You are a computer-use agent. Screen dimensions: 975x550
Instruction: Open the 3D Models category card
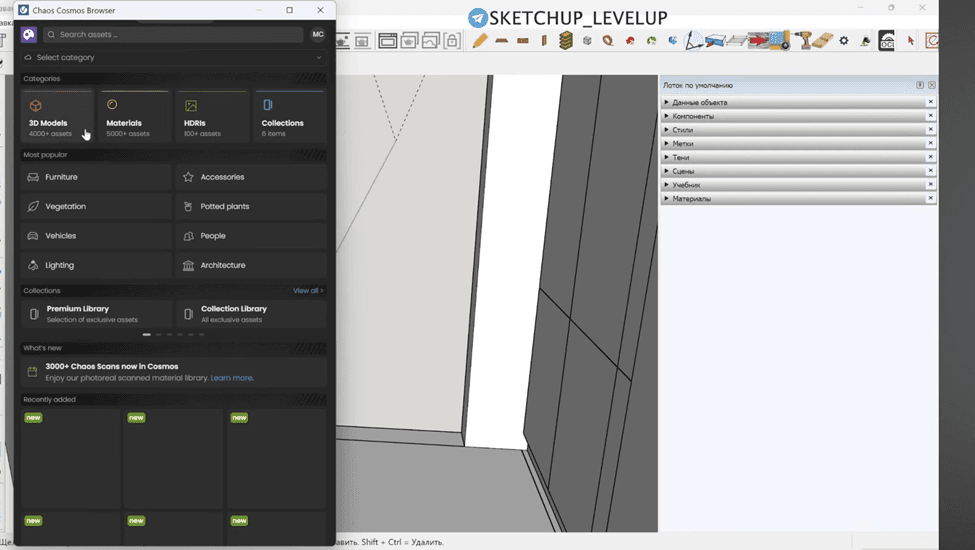pos(57,117)
